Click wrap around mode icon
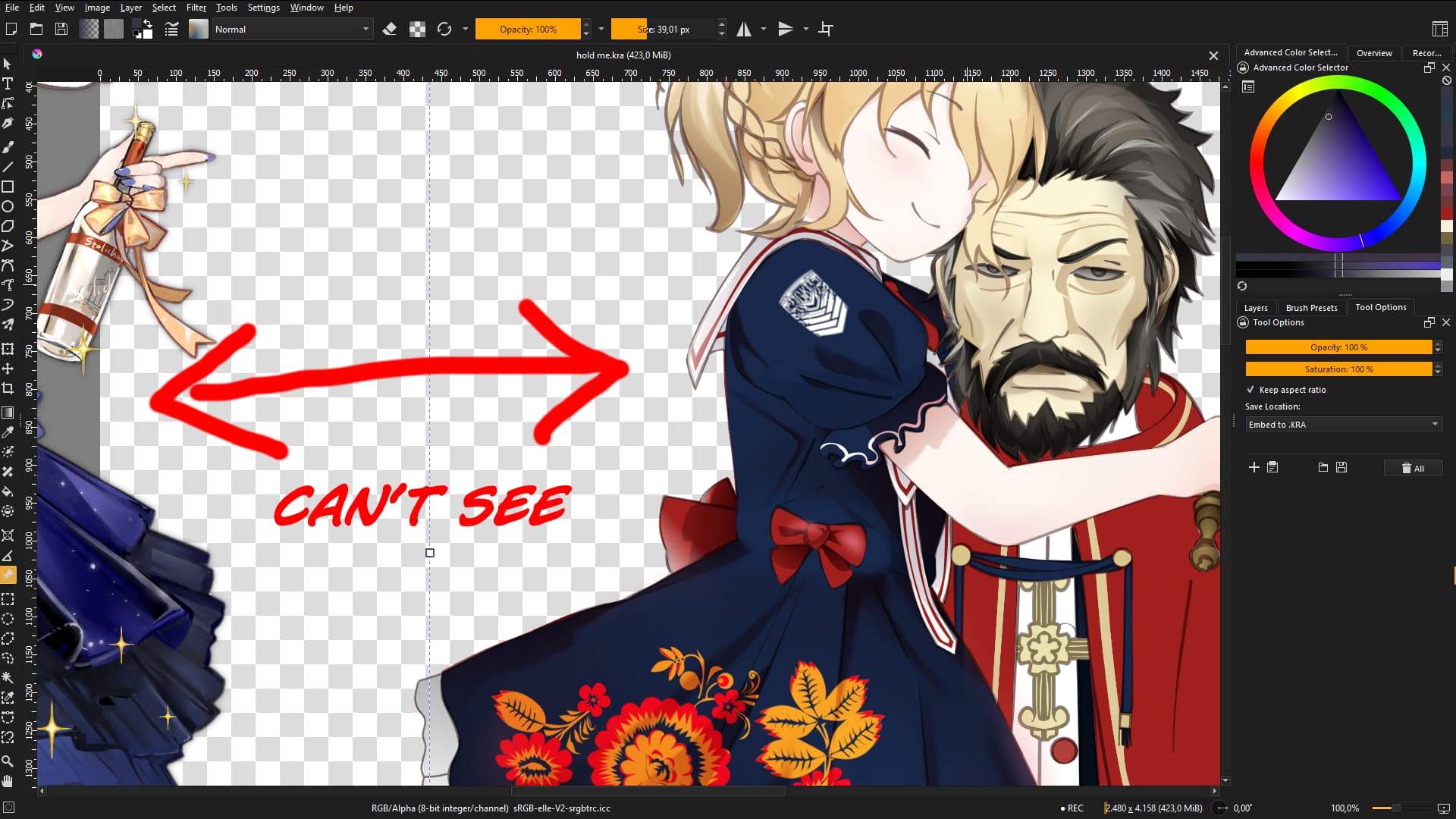 click(x=826, y=30)
